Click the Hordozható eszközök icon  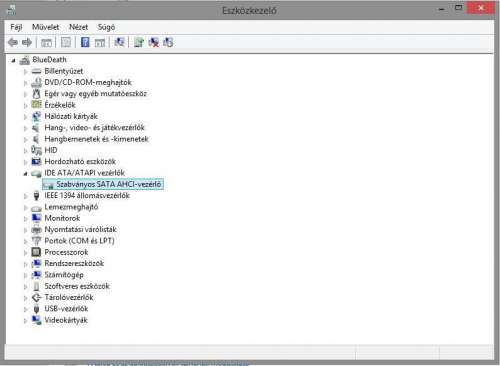coord(36,162)
